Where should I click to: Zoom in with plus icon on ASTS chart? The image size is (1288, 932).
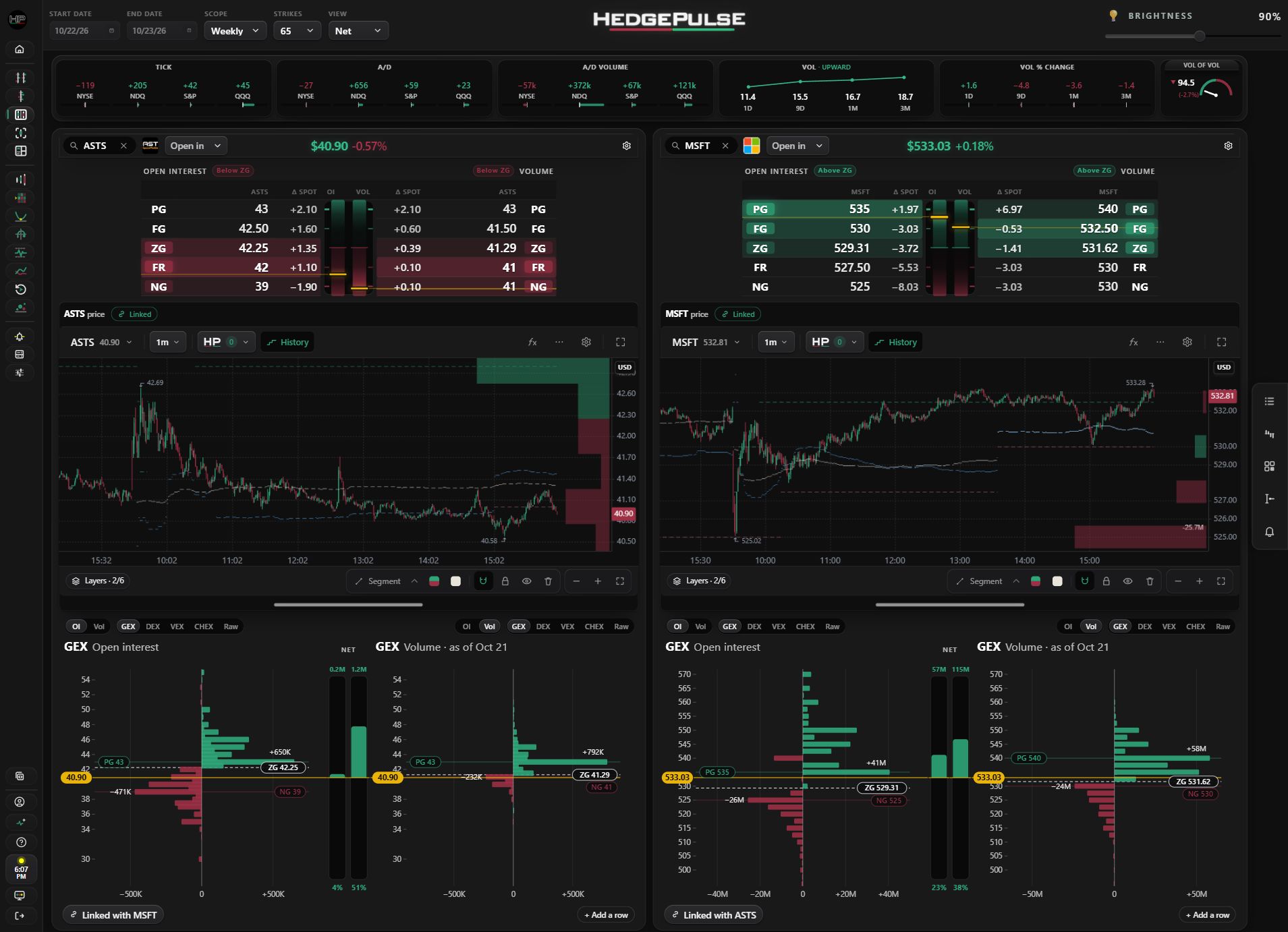point(597,581)
